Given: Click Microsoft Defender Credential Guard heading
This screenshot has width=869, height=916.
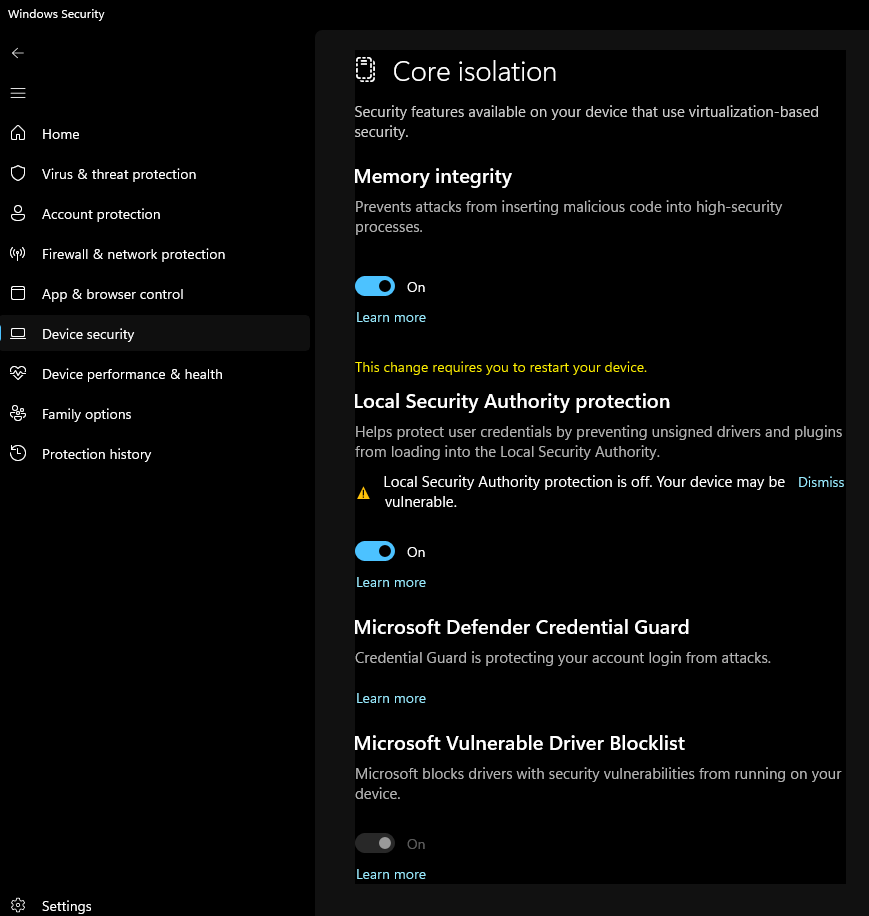Looking at the screenshot, I should (522, 627).
